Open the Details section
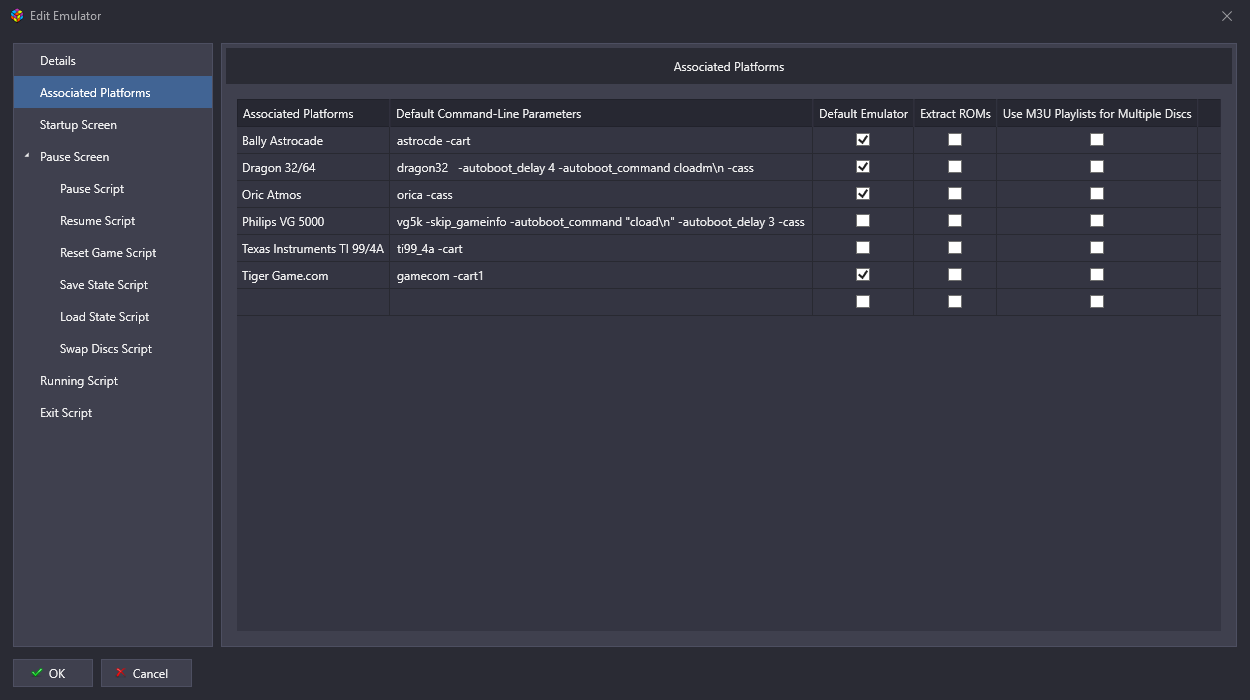The image size is (1250, 700). 113,61
